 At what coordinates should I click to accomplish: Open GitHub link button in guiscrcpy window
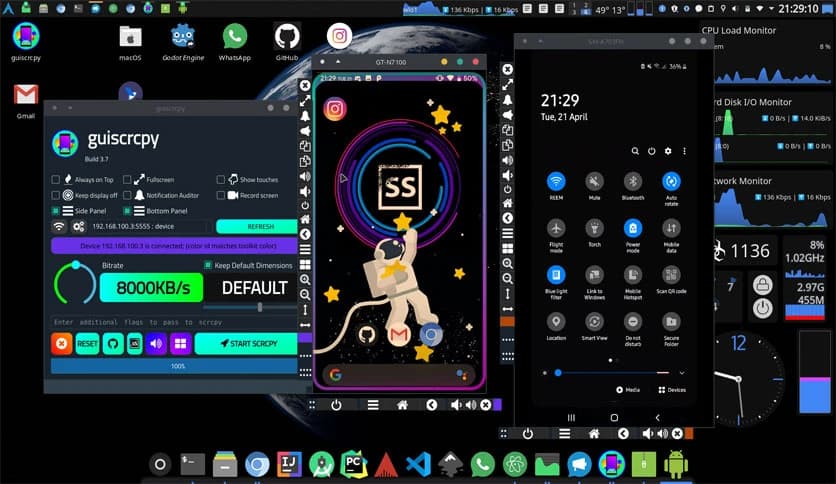pyautogui.click(x=111, y=344)
